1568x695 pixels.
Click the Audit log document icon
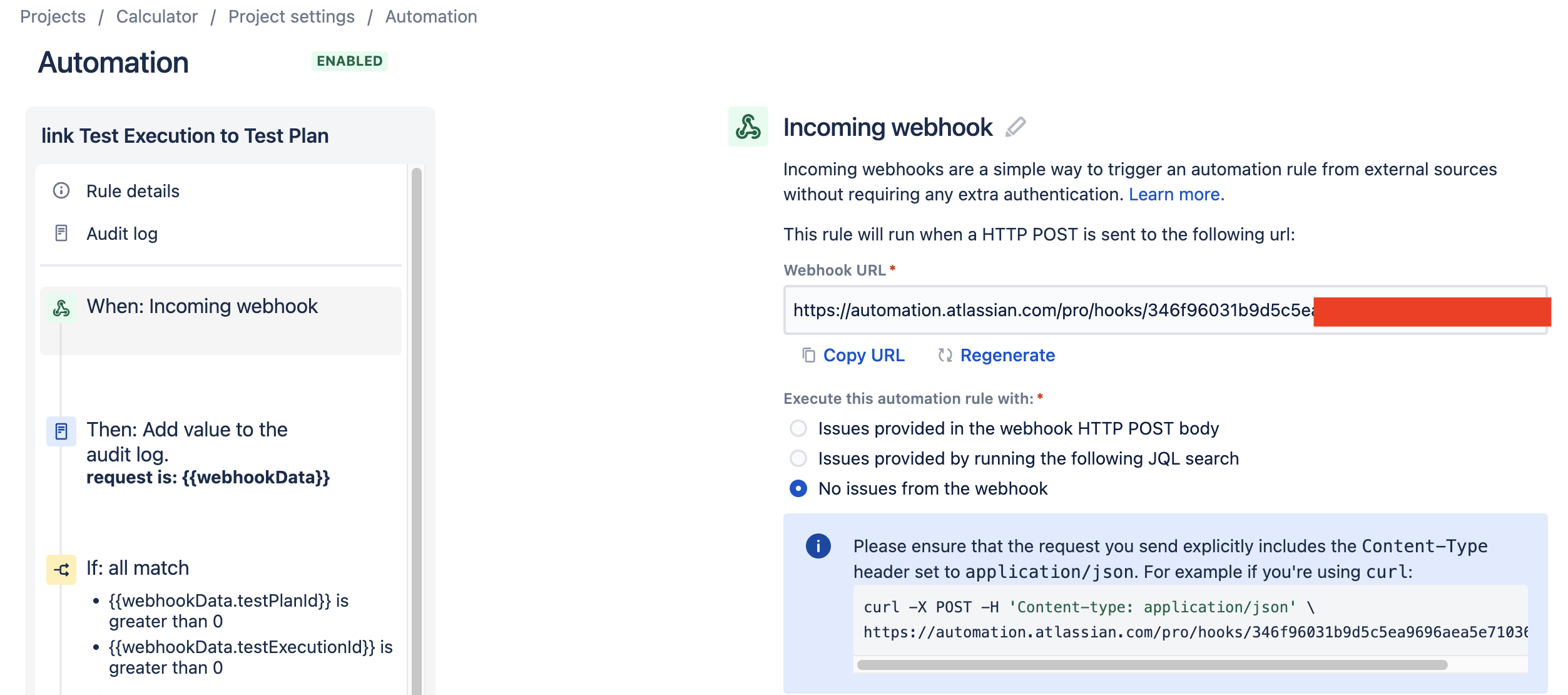61,233
